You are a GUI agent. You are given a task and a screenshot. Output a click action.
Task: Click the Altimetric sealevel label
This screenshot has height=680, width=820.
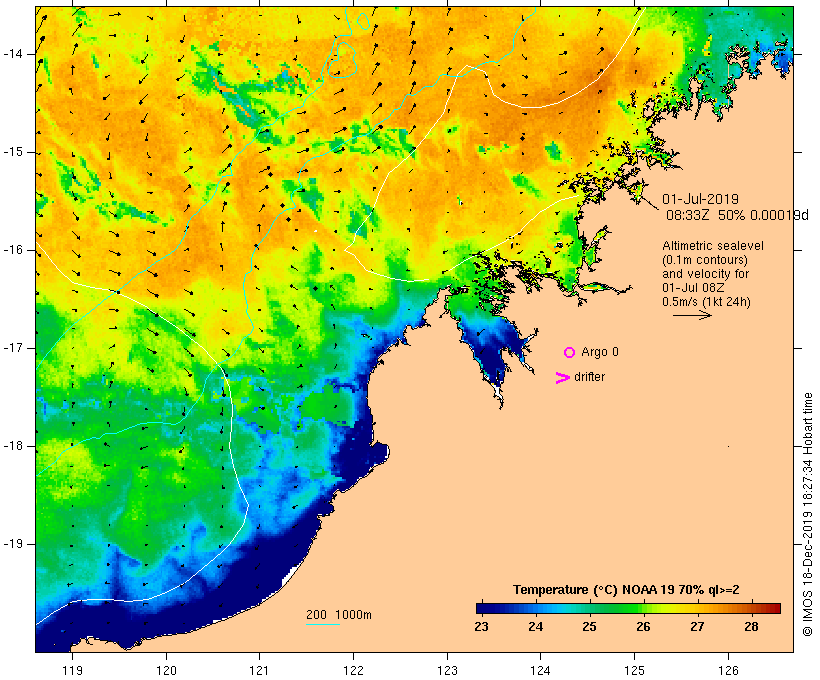[x=713, y=246]
